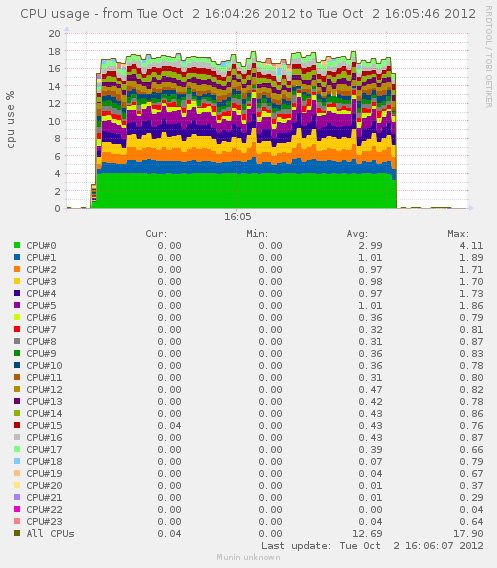The image size is (497, 568).
Task: Click the red CPU#7 legend swatch
Action: pyautogui.click(x=17, y=329)
